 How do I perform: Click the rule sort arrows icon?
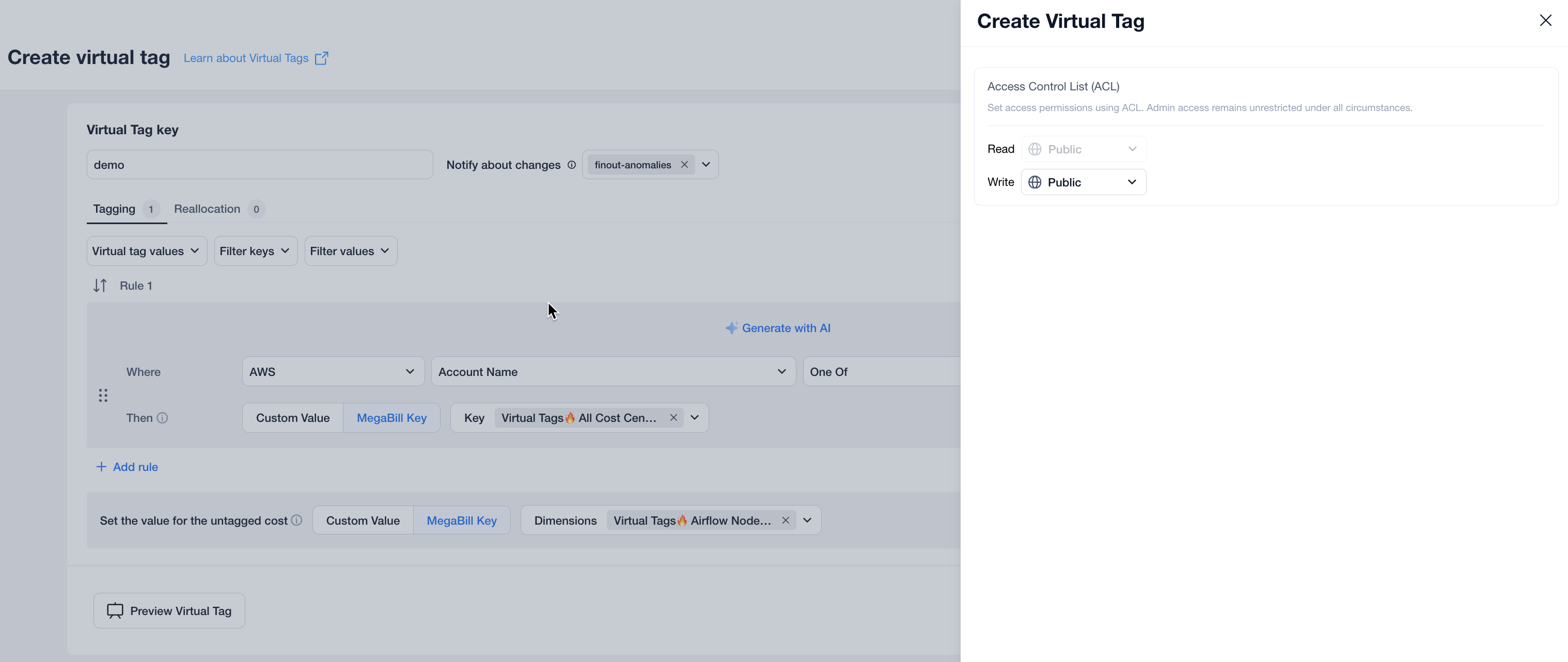tap(100, 286)
